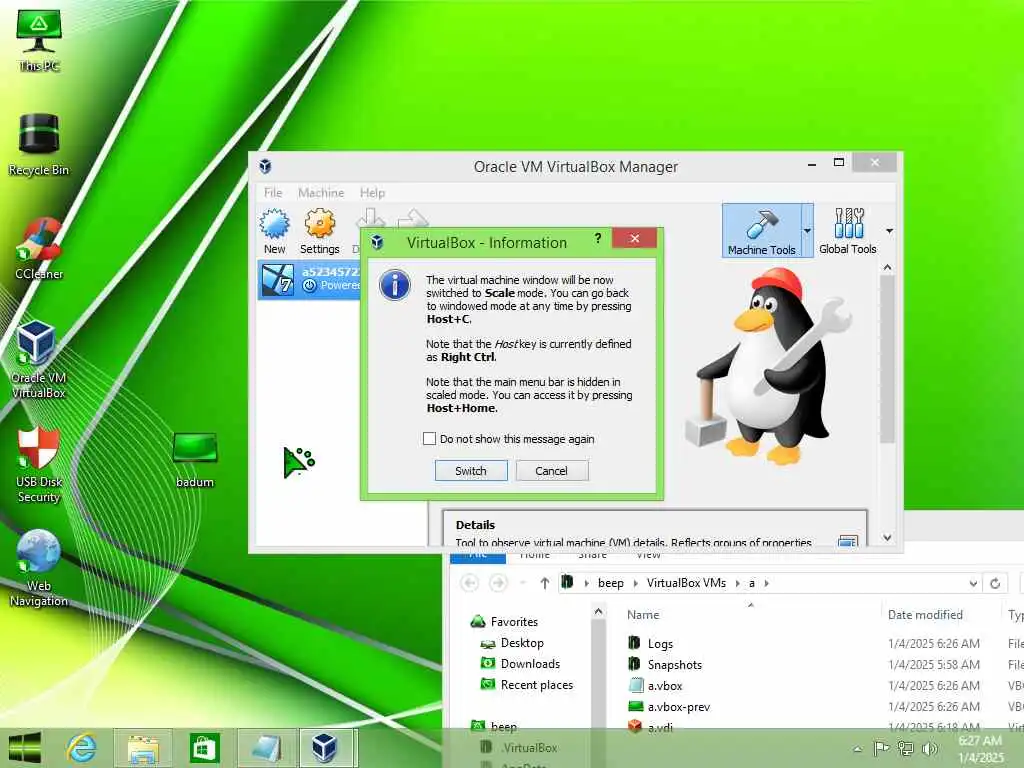Image resolution: width=1024 pixels, height=768 pixels.
Task: Expand arrow after 'beep' in address path
Action: click(635, 583)
